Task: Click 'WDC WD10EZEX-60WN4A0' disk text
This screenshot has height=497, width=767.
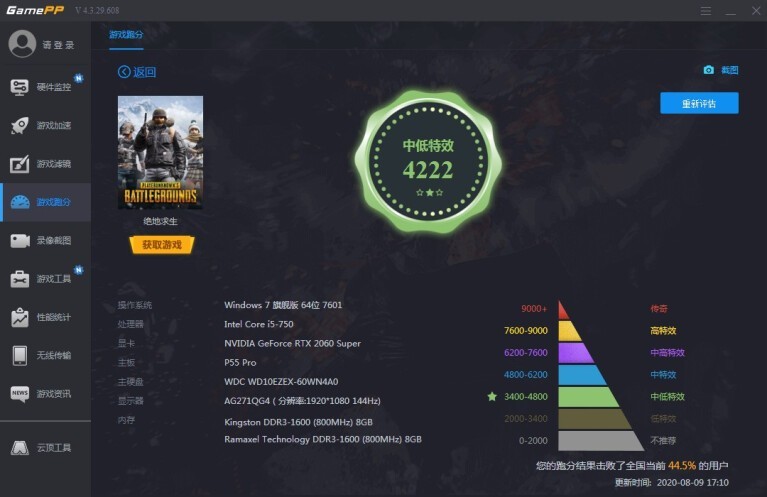Action: [281, 382]
